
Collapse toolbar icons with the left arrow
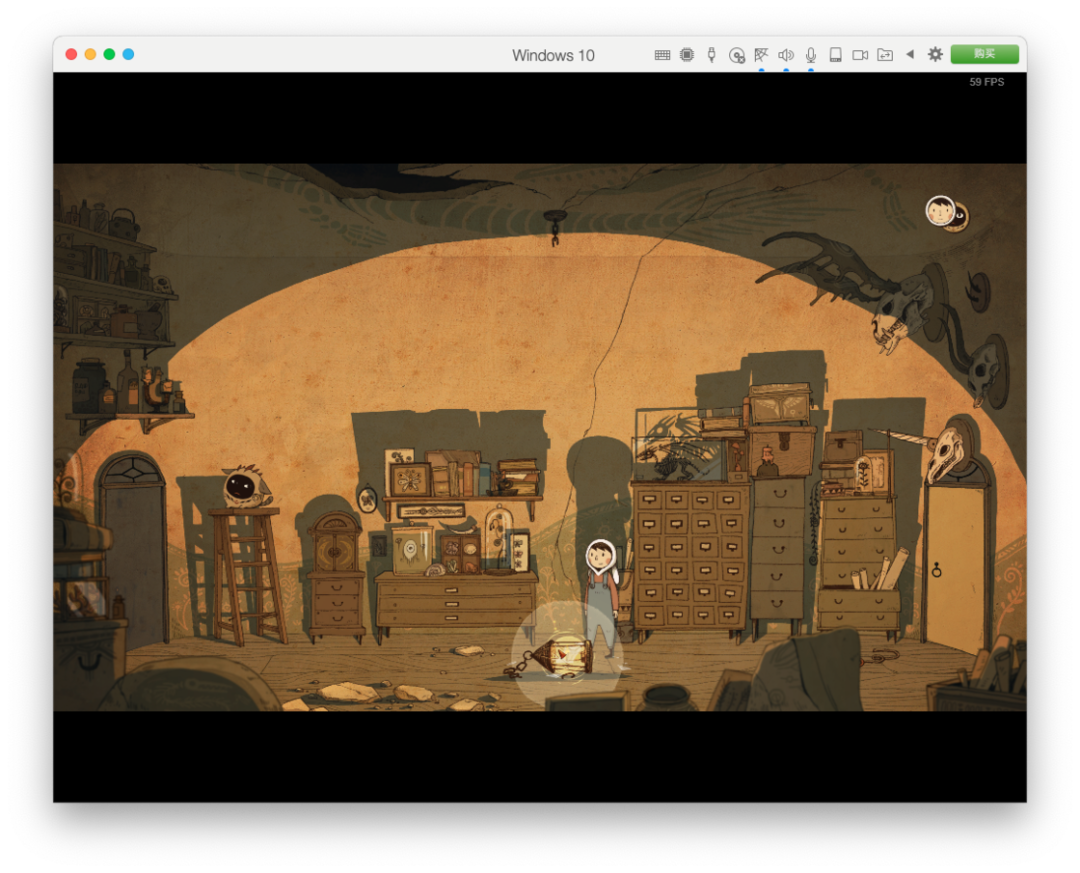(x=910, y=54)
